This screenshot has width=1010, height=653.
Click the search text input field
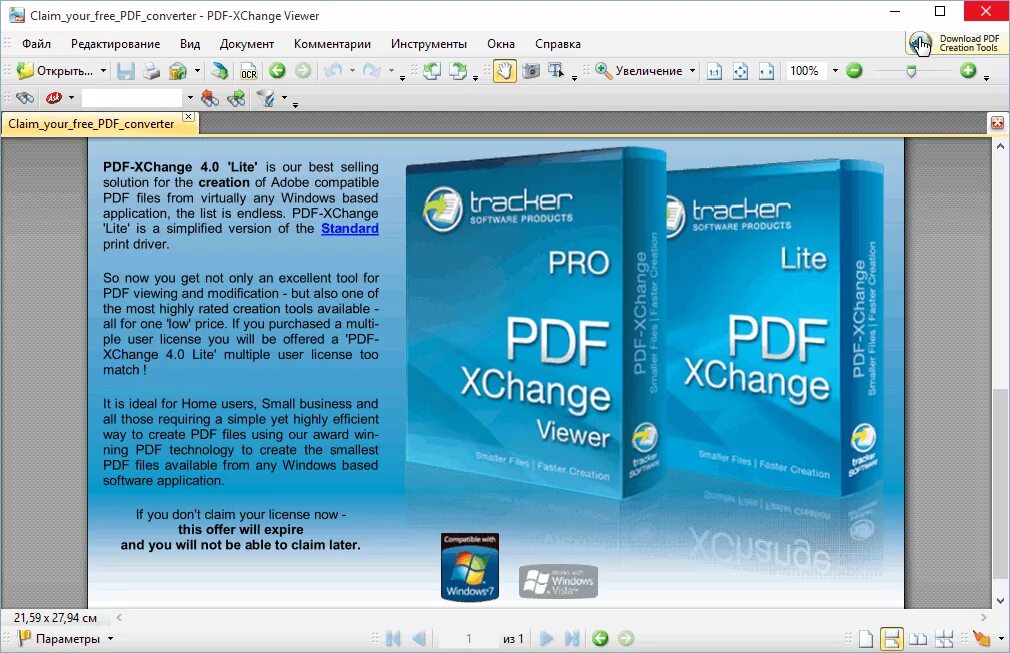[132, 98]
